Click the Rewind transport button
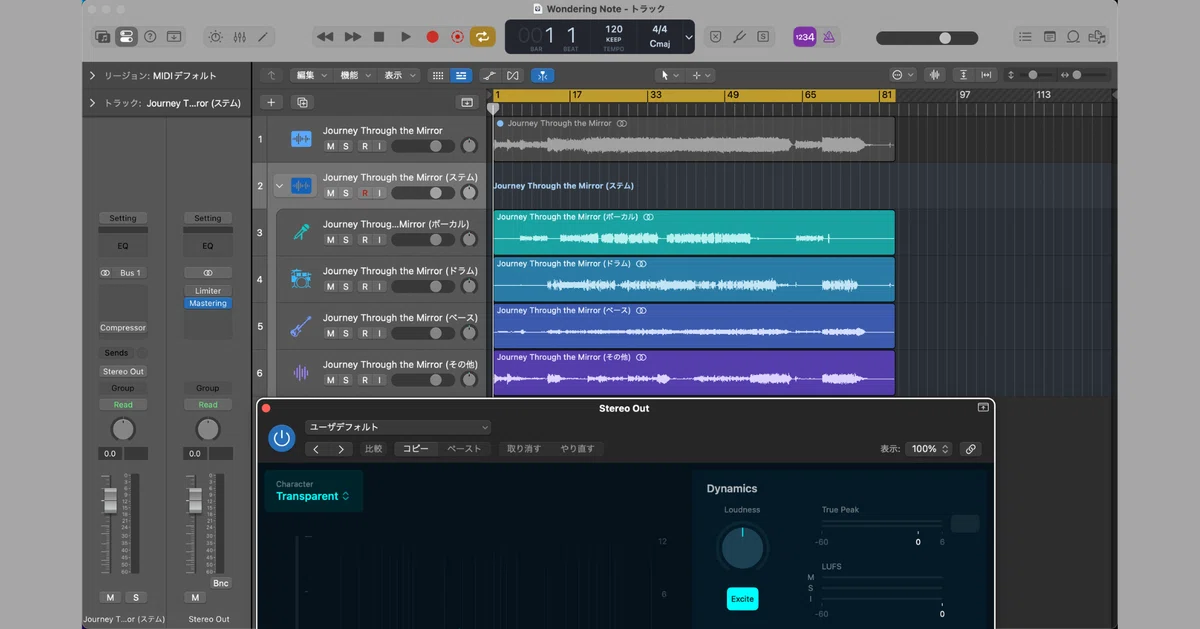Viewport: 1200px width, 629px height. click(325, 37)
